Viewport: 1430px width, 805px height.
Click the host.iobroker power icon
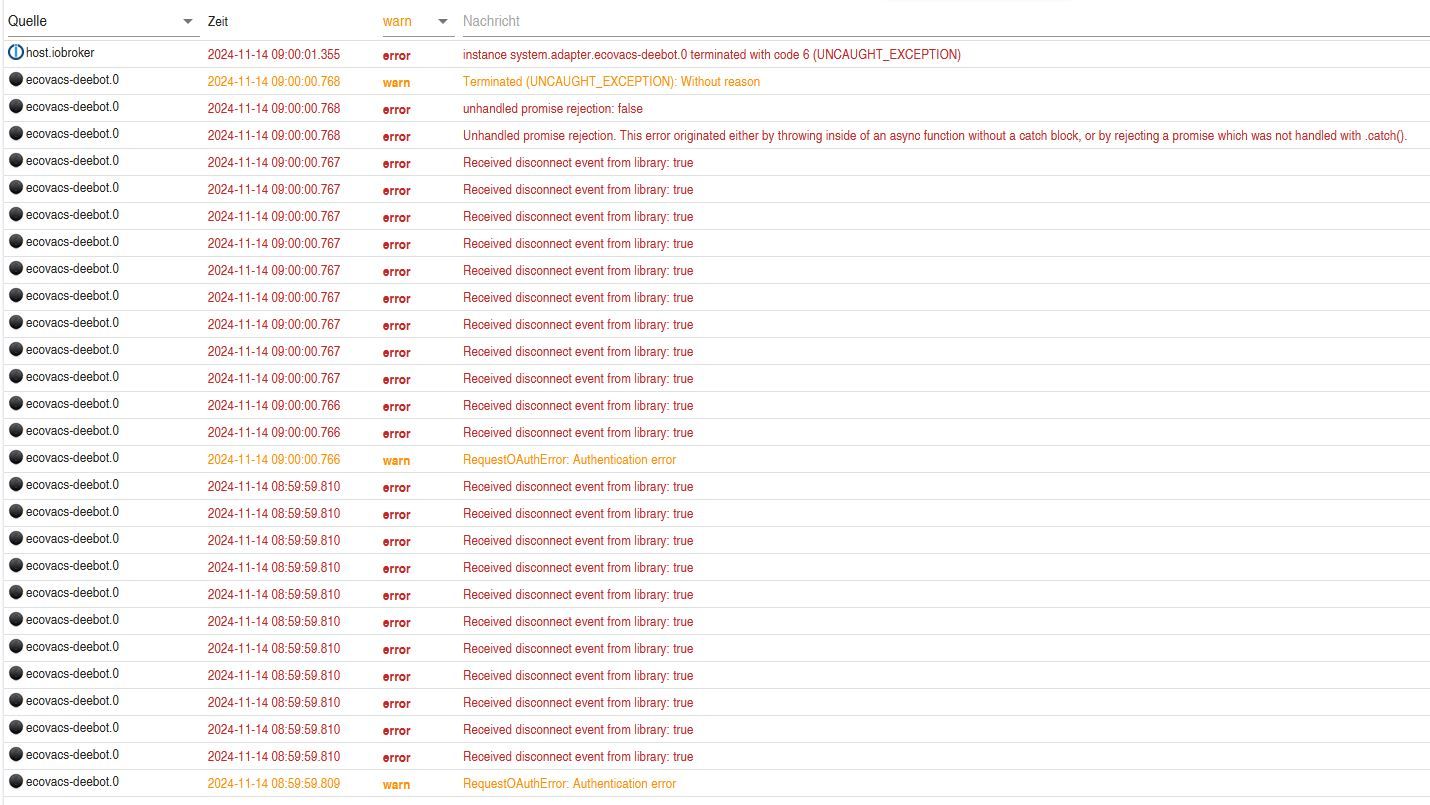(x=16, y=52)
